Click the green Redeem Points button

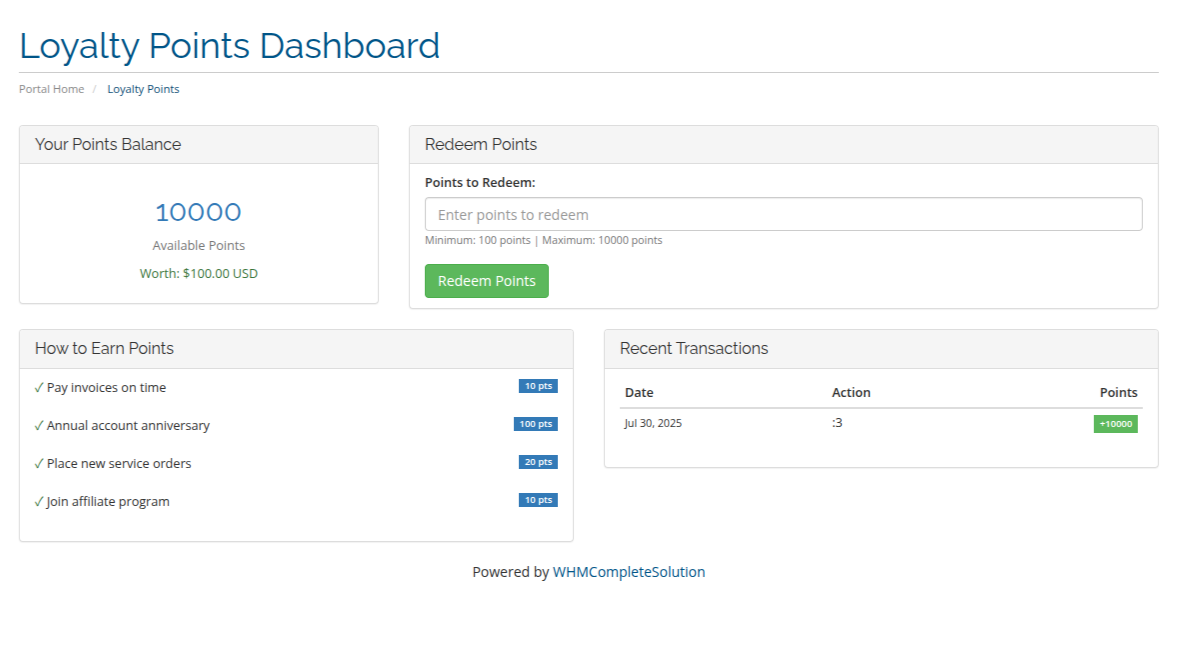tap(486, 281)
